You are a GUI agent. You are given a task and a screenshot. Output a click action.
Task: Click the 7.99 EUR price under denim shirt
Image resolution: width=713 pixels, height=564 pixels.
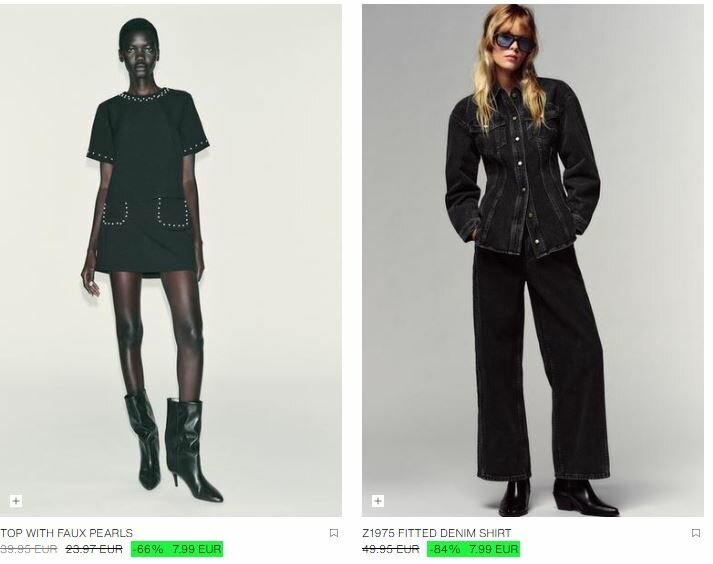(493, 549)
